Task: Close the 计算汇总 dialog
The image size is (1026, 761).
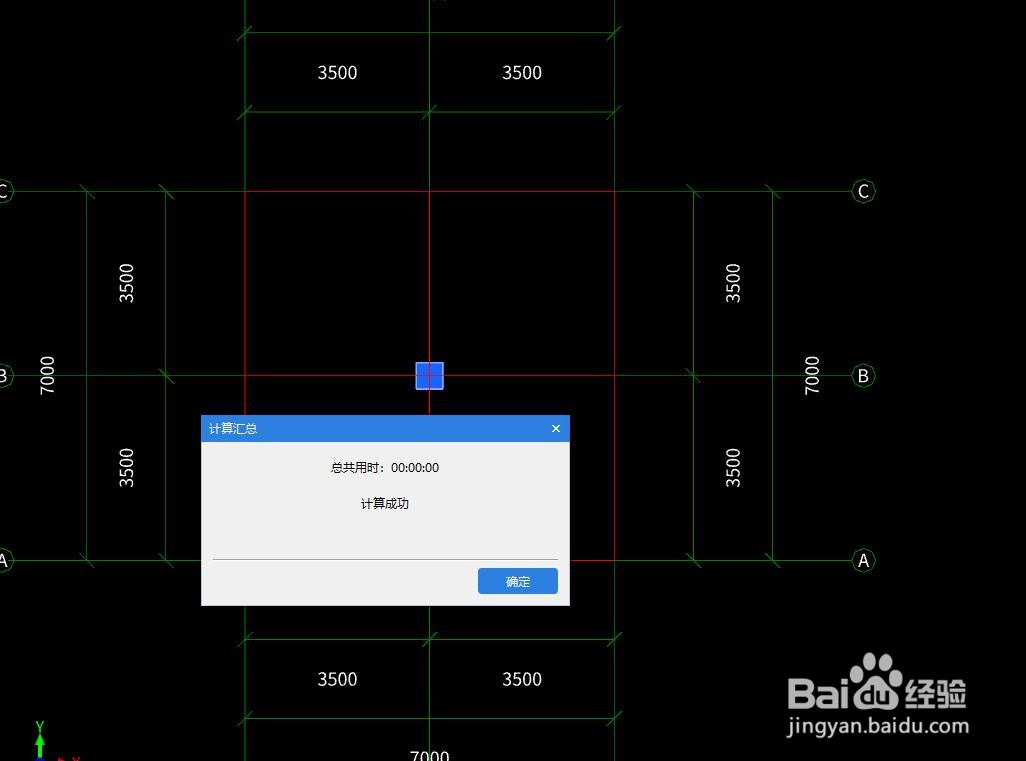Action: 556,429
